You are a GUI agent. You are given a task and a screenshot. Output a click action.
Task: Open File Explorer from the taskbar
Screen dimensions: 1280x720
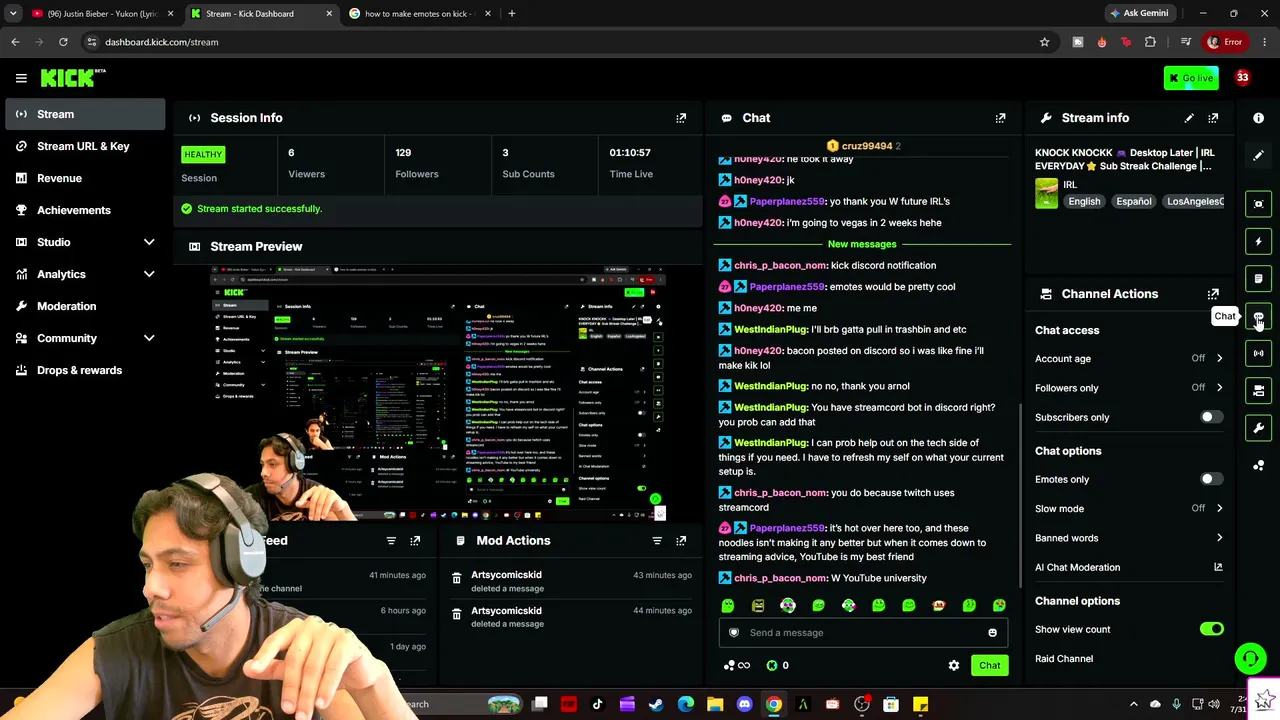click(715, 704)
